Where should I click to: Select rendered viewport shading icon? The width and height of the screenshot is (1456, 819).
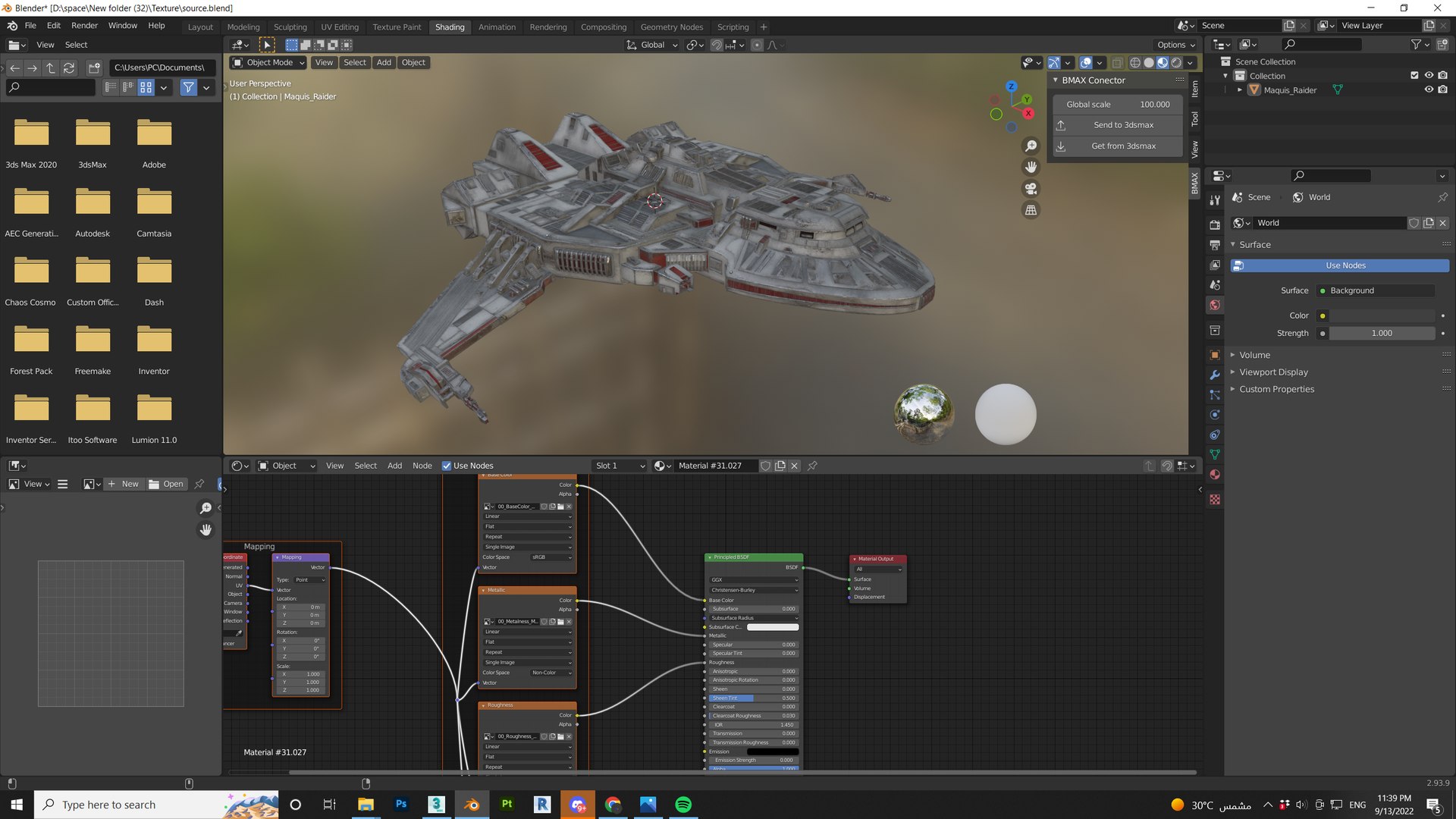1176,63
